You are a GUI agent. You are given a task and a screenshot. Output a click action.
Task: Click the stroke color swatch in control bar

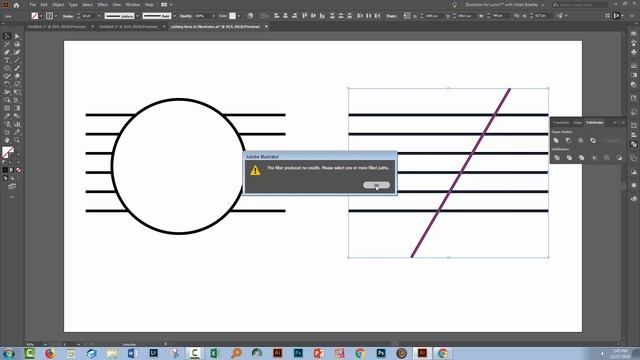click(x=50, y=16)
